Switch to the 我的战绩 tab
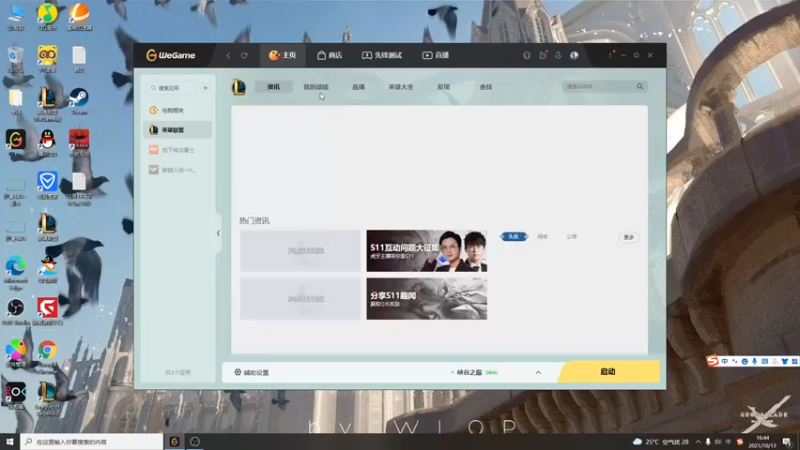This screenshot has width=800, height=450. (316, 87)
